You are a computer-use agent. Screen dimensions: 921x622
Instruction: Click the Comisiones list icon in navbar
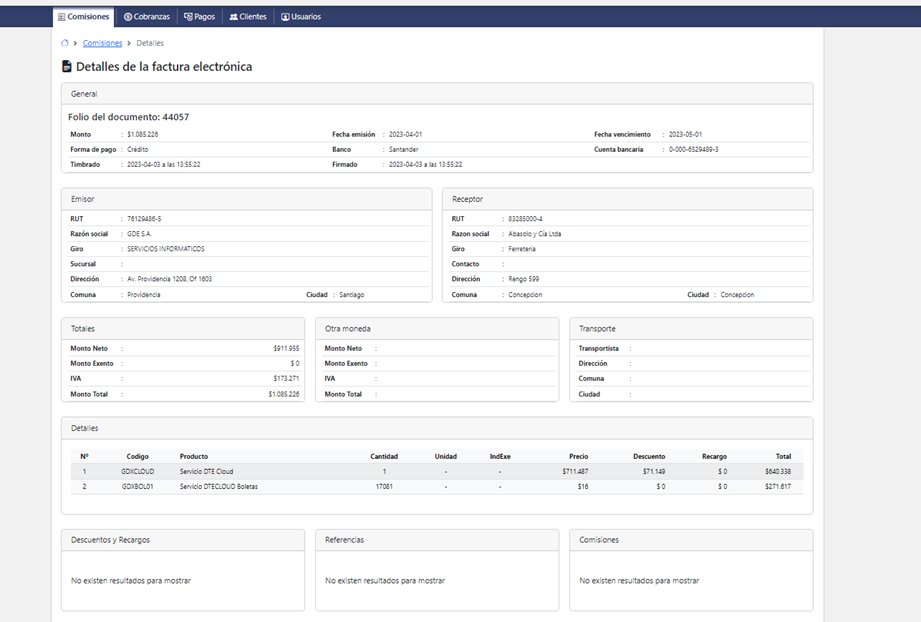61,17
